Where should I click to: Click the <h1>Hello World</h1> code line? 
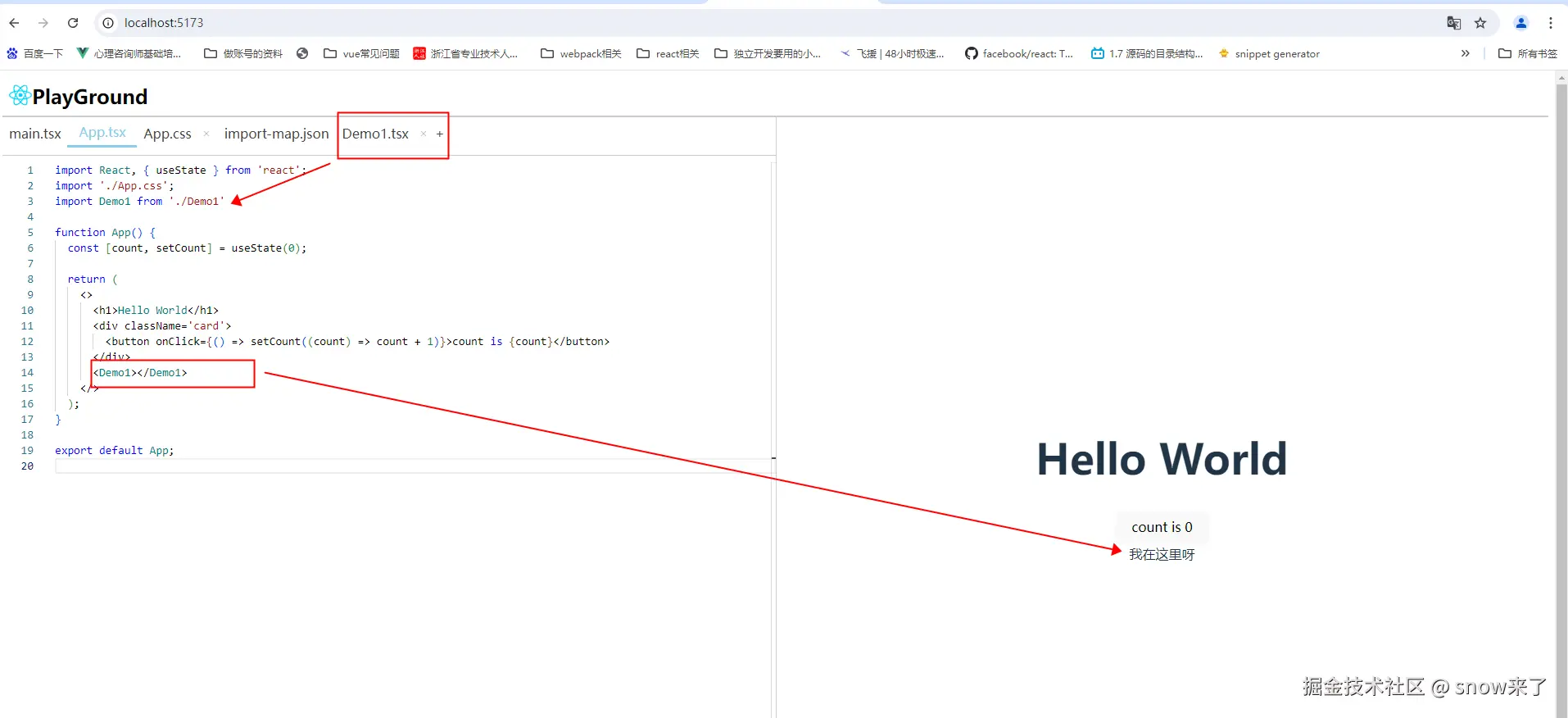click(156, 311)
